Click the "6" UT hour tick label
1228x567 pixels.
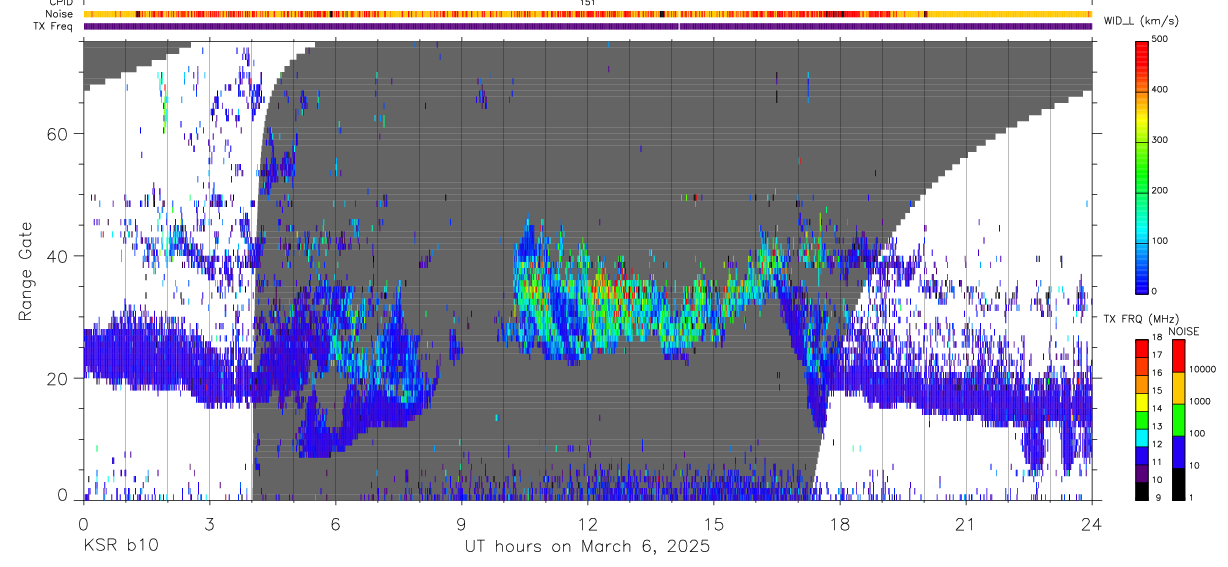[x=335, y=523]
